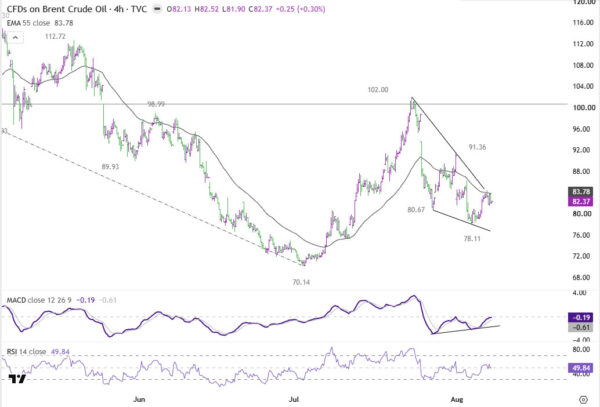Click the 83.78 EMA price label
Image resolution: width=600 pixels, height=407 pixels.
[x=580, y=192]
